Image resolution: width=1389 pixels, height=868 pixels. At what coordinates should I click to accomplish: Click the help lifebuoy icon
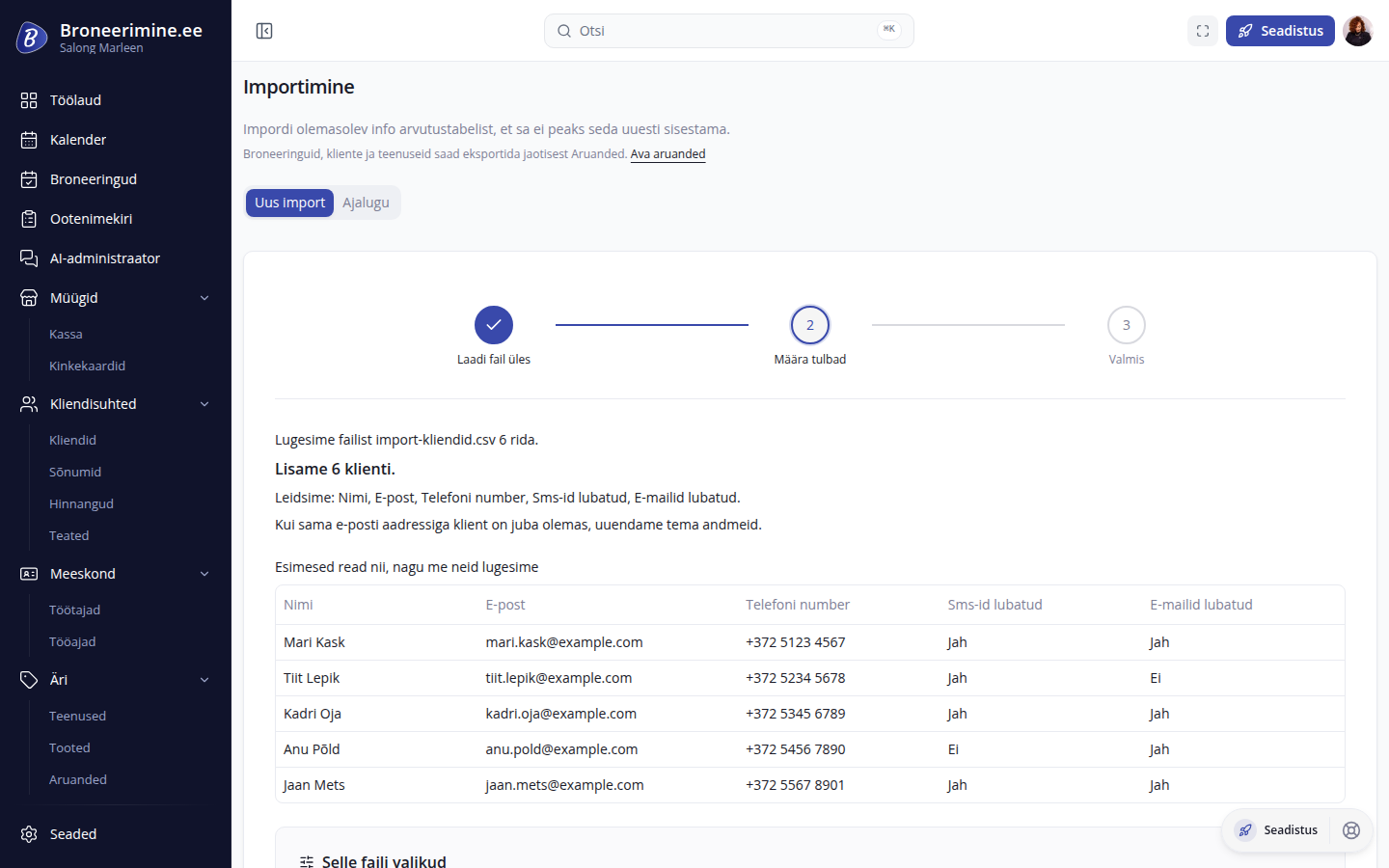(x=1351, y=830)
